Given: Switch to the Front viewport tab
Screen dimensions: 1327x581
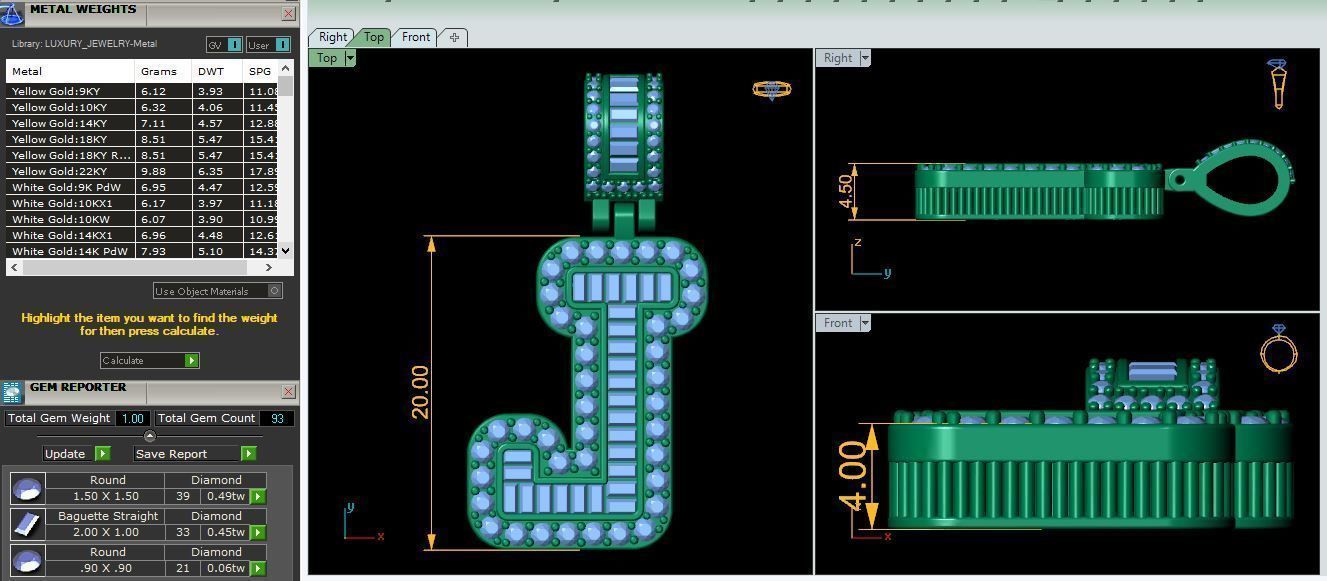Looking at the screenshot, I should (x=416, y=37).
